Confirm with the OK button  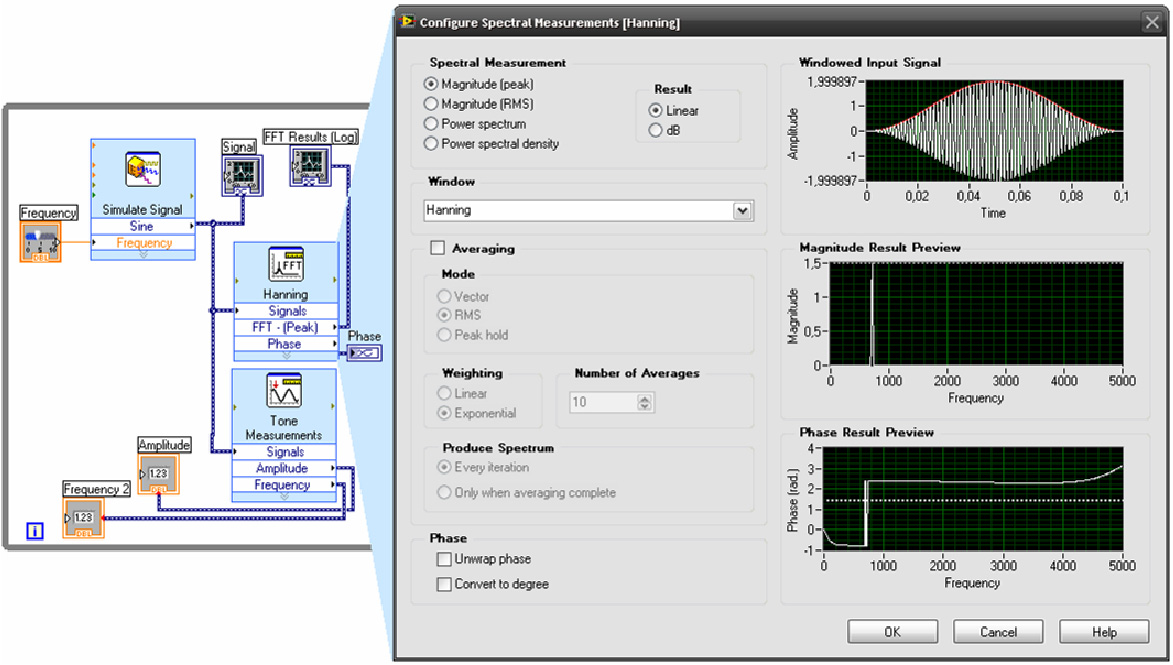click(892, 631)
